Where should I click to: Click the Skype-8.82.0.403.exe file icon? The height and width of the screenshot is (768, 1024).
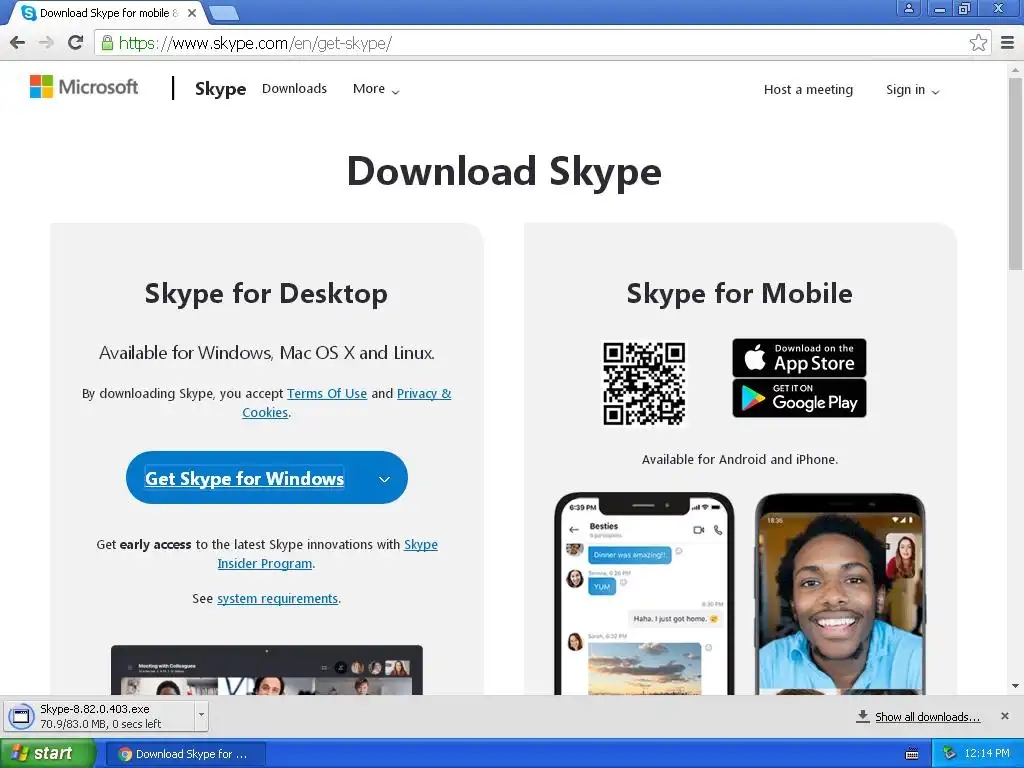click(21, 716)
